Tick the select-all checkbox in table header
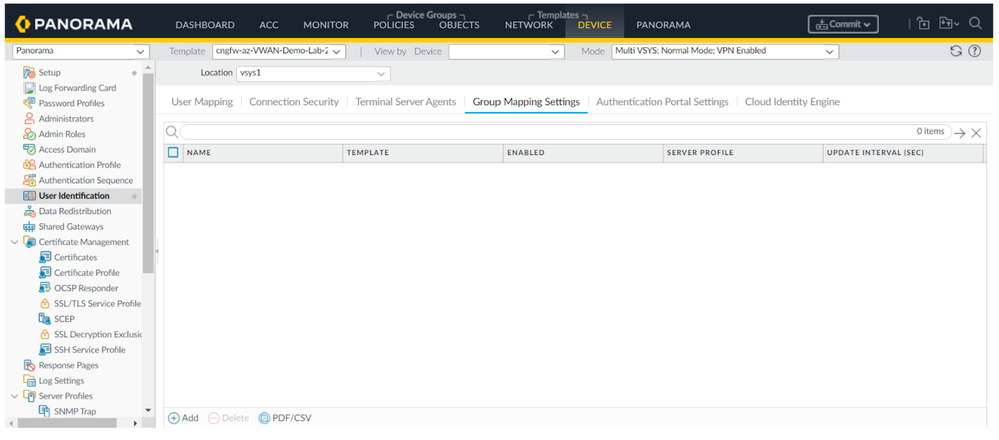The height and width of the screenshot is (440, 999). [x=173, y=153]
